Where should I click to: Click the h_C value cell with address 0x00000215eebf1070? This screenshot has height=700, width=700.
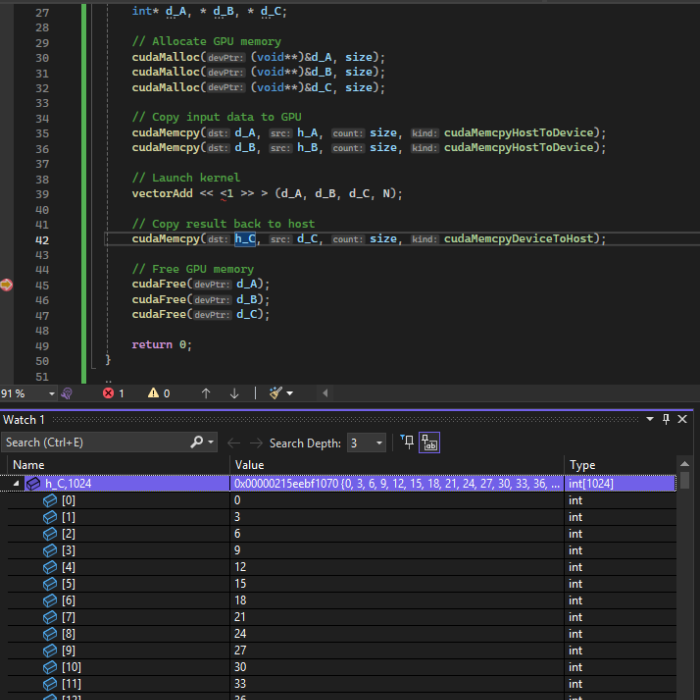(x=397, y=483)
